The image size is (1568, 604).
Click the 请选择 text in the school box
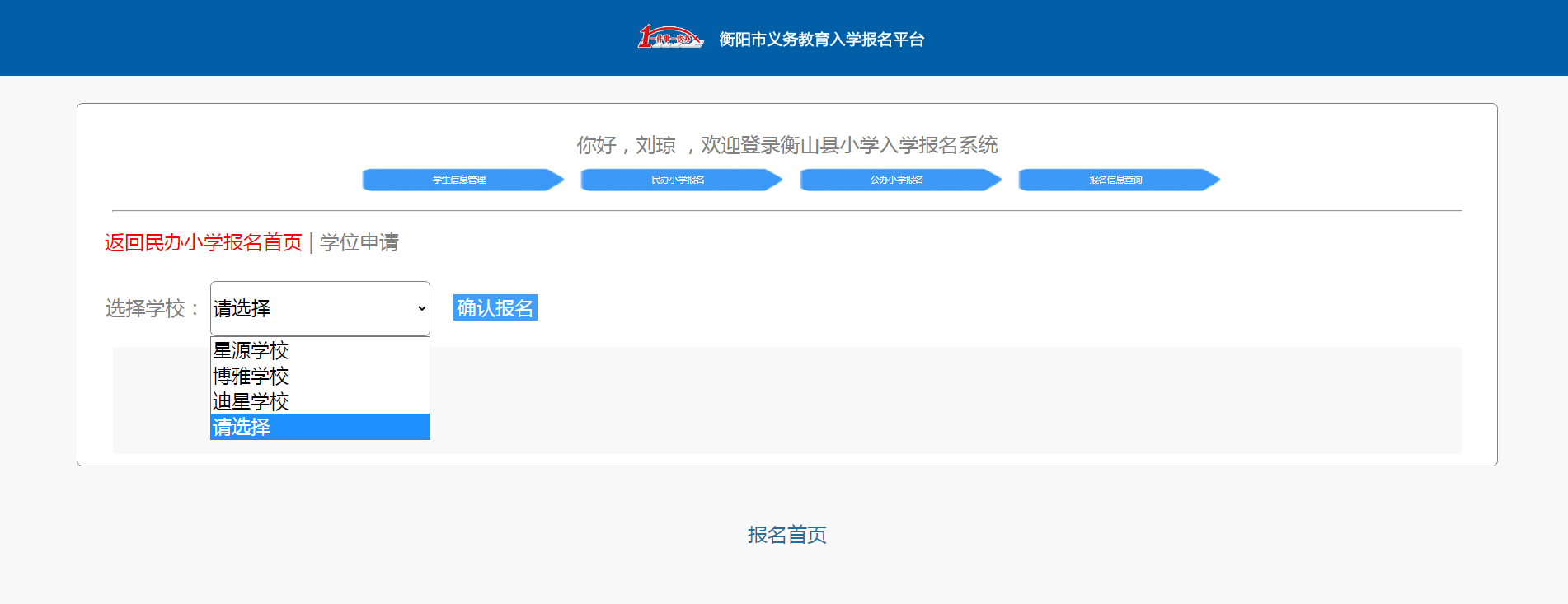click(x=242, y=308)
